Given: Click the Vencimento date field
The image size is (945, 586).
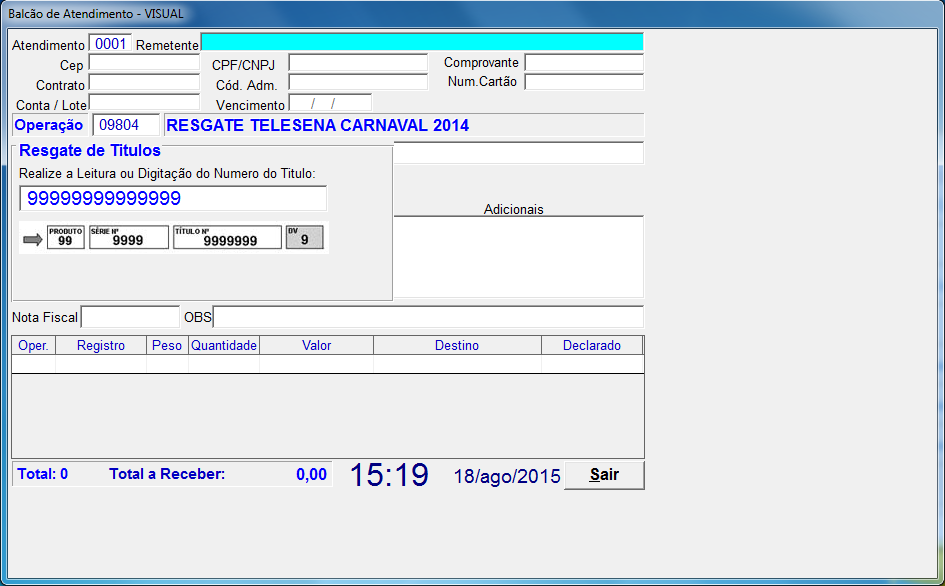Looking at the screenshot, I should (330, 102).
